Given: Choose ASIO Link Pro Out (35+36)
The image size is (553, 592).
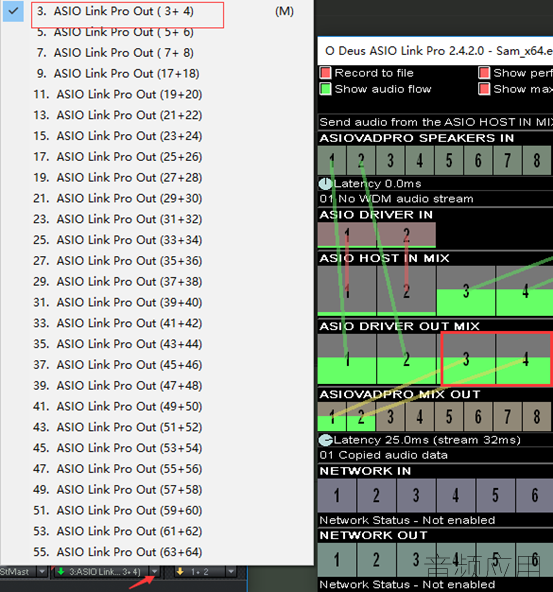Looking at the screenshot, I should pos(157,261).
